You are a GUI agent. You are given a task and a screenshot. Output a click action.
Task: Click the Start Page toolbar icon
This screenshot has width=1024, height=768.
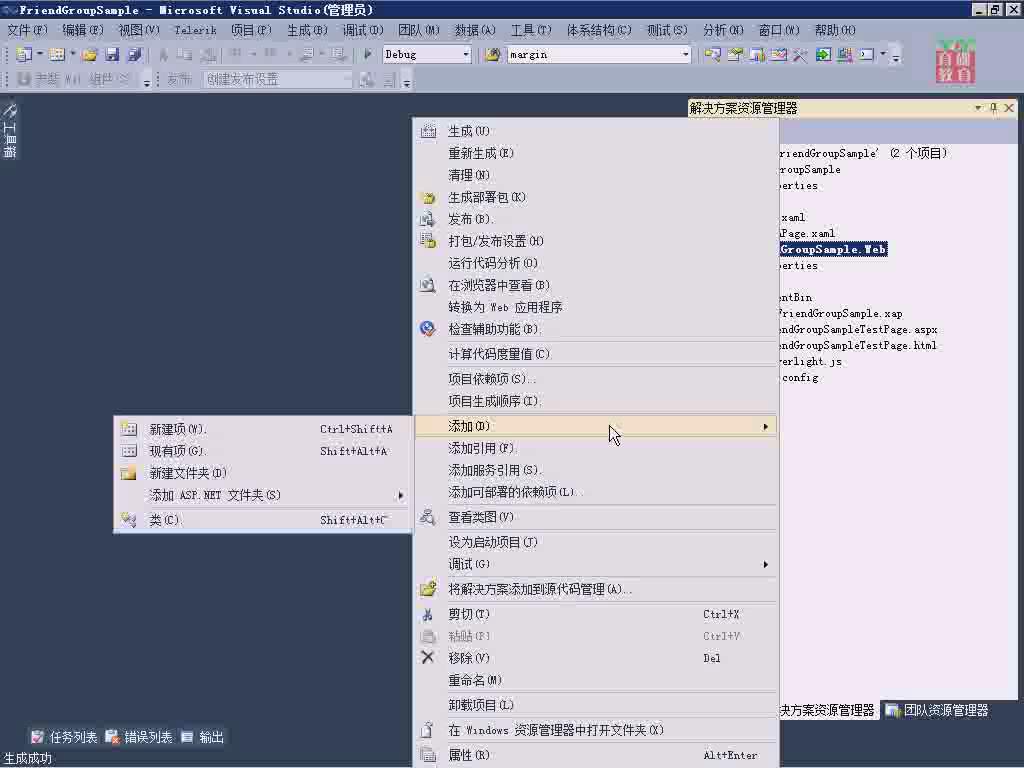pyautogui.click(x=823, y=55)
